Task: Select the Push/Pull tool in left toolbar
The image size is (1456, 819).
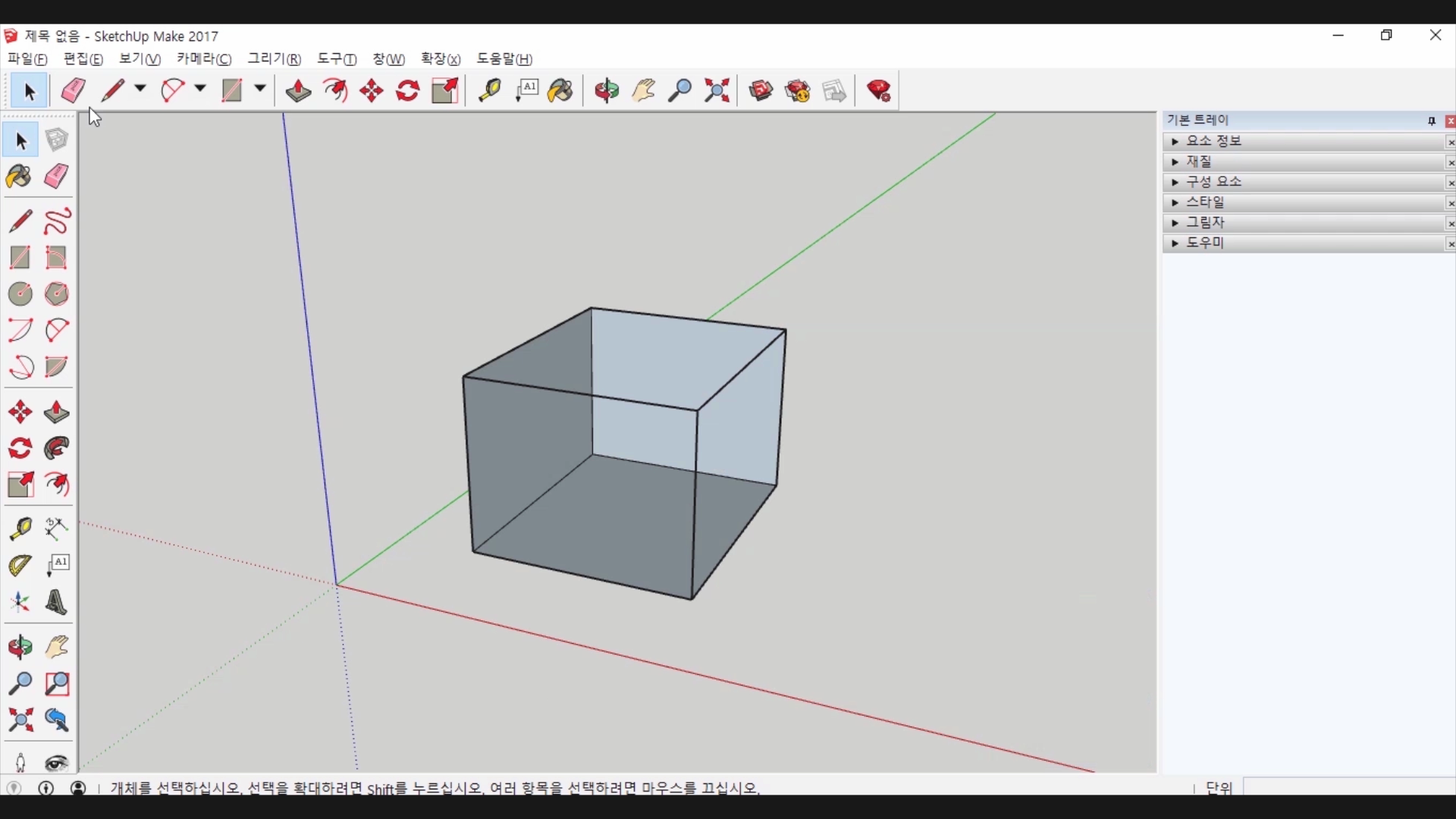Action: point(57,413)
